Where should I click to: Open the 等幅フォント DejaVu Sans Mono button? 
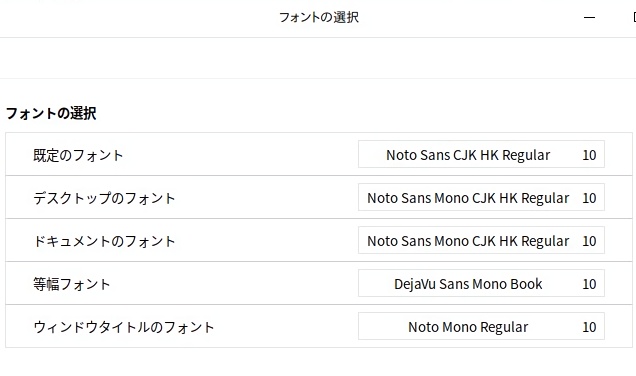pos(481,283)
